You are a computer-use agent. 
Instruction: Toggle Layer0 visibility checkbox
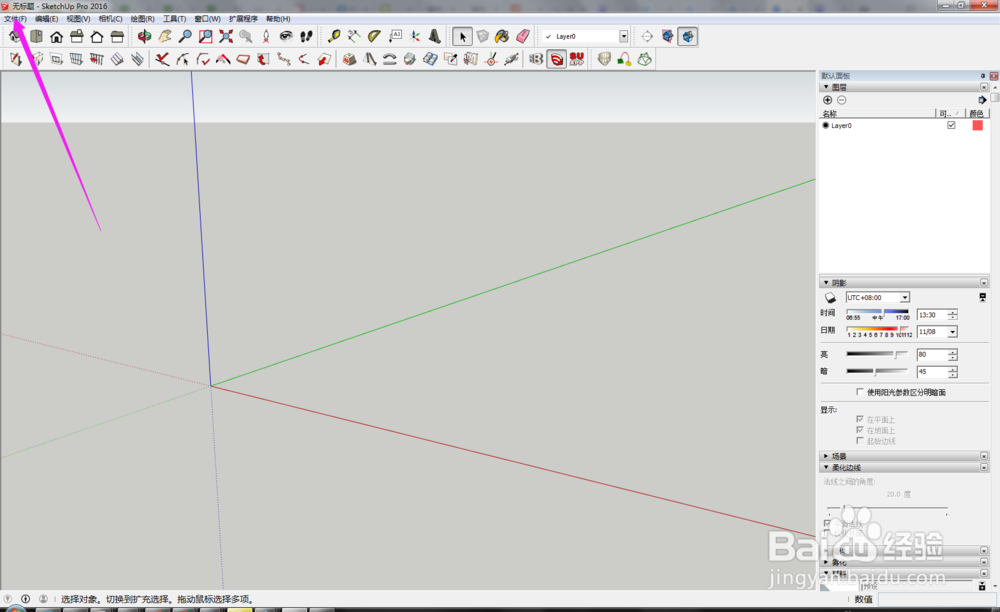[x=951, y=125]
